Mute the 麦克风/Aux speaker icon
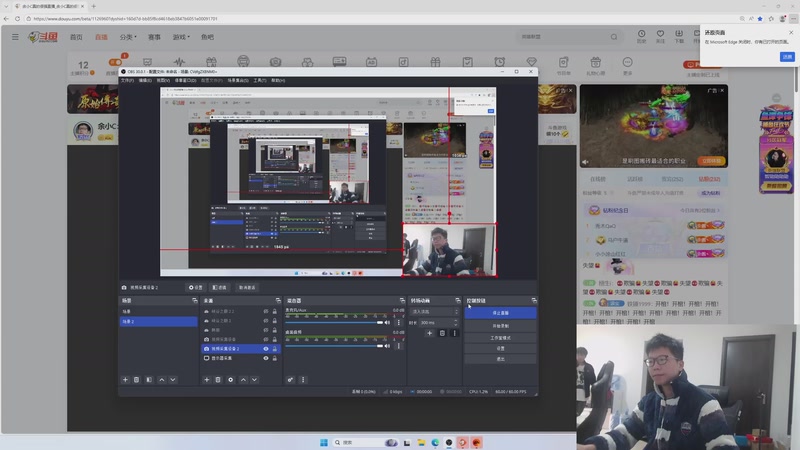The image size is (800, 450). click(387, 323)
